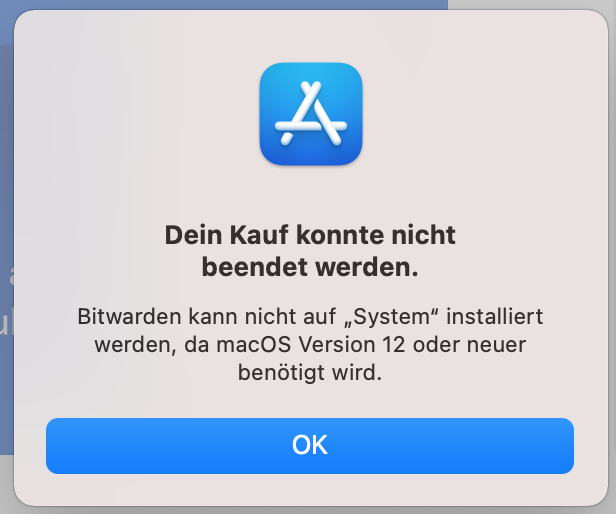This screenshot has width=616, height=514.
Task: Click the App Store icon
Action: (311, 114)
